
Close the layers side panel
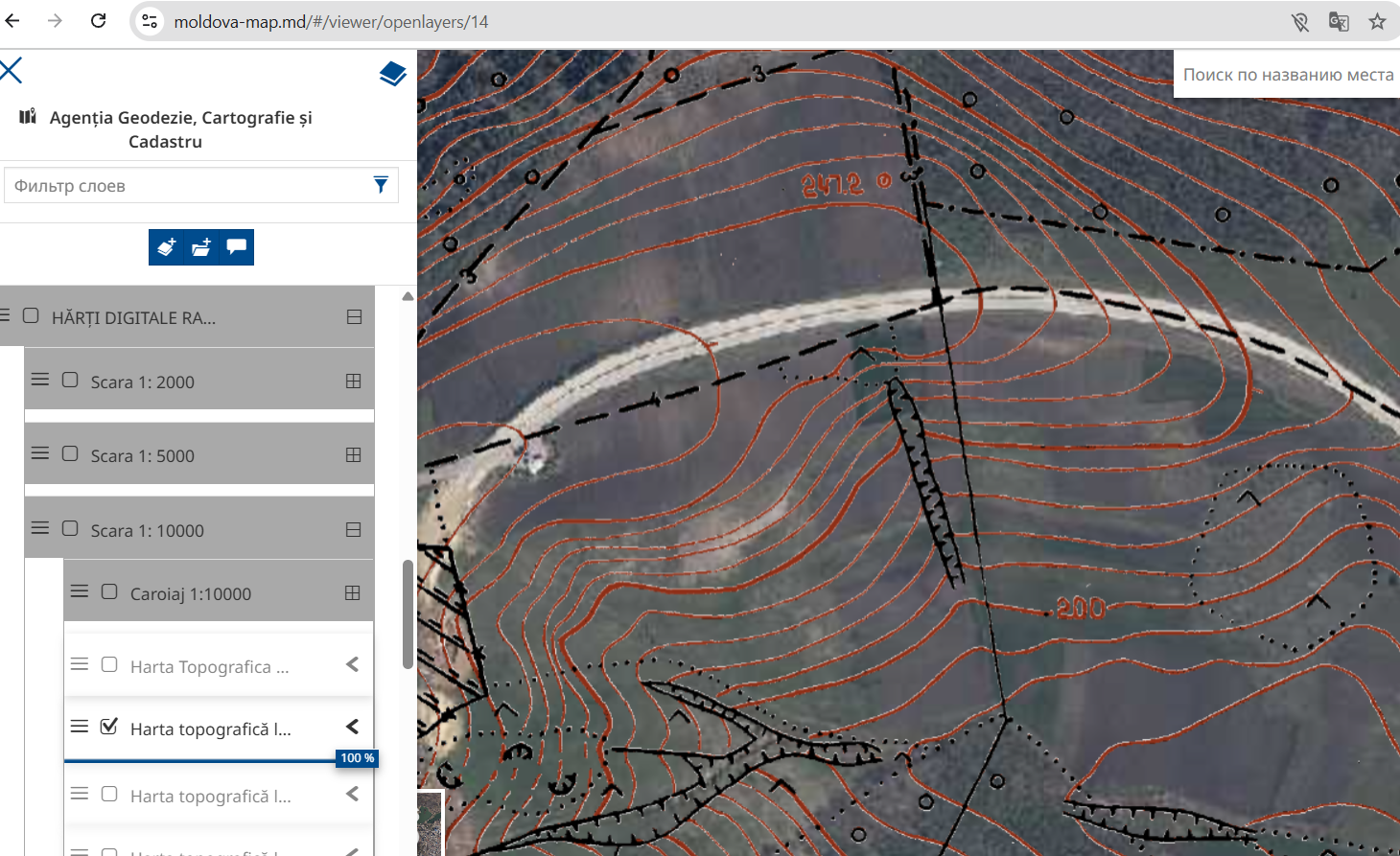[x=12, y=70]
